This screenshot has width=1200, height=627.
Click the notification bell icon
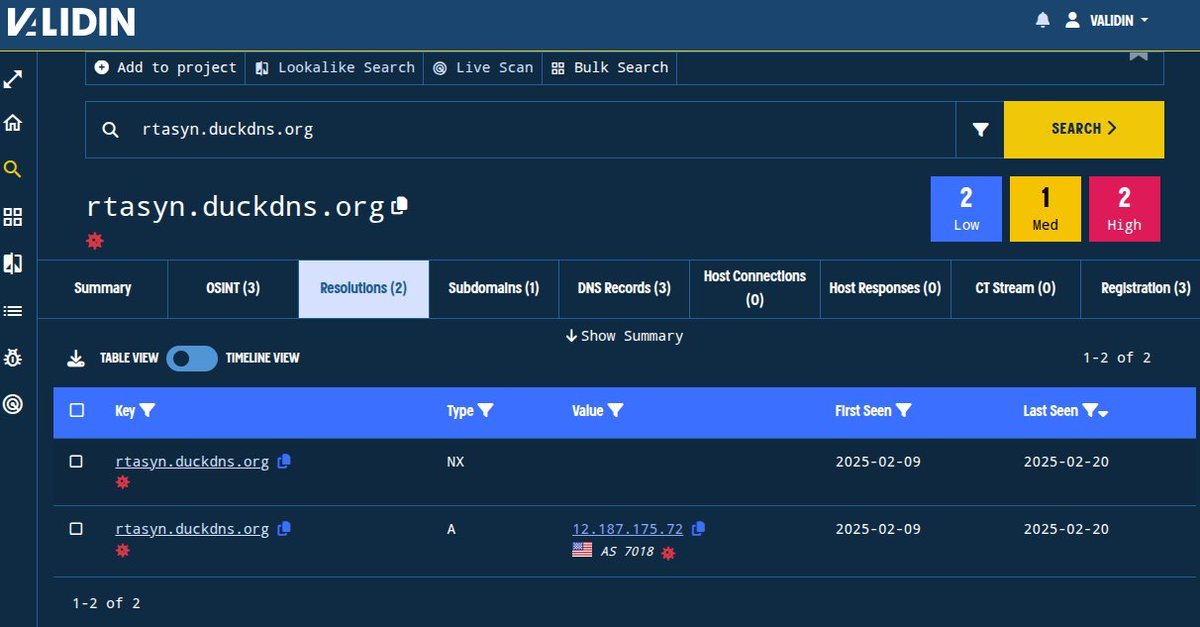tap(1043, 20)
